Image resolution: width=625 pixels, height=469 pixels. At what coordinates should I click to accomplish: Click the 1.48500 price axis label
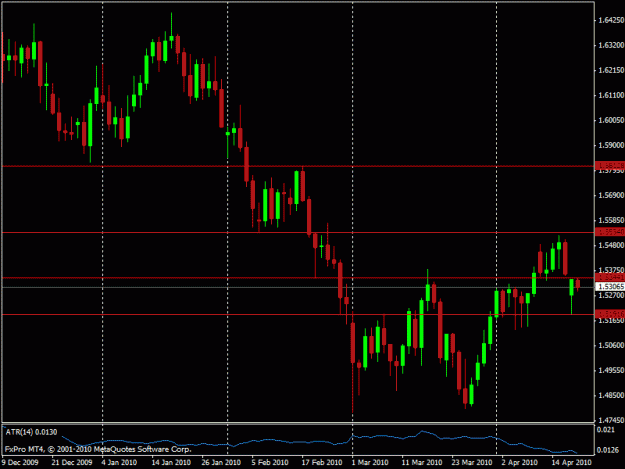tap(611, 395)
